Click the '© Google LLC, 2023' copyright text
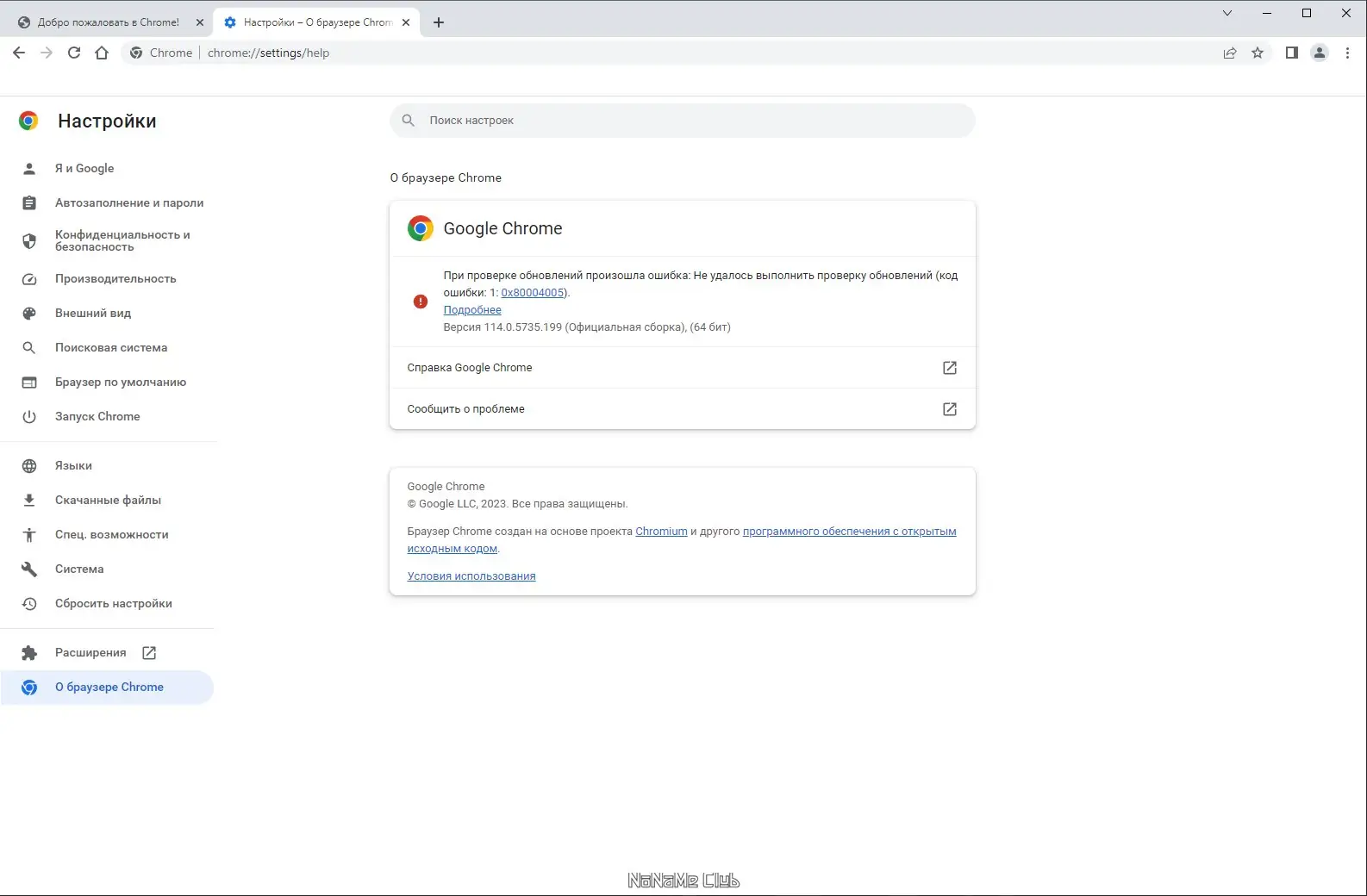 click(x=458, y=503)
